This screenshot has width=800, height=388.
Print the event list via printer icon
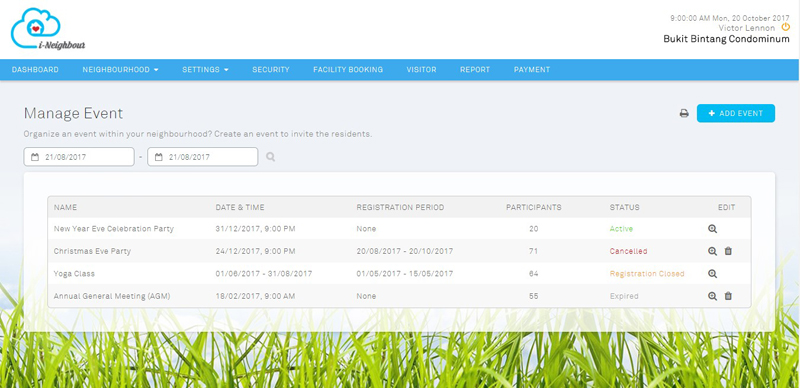684,113
